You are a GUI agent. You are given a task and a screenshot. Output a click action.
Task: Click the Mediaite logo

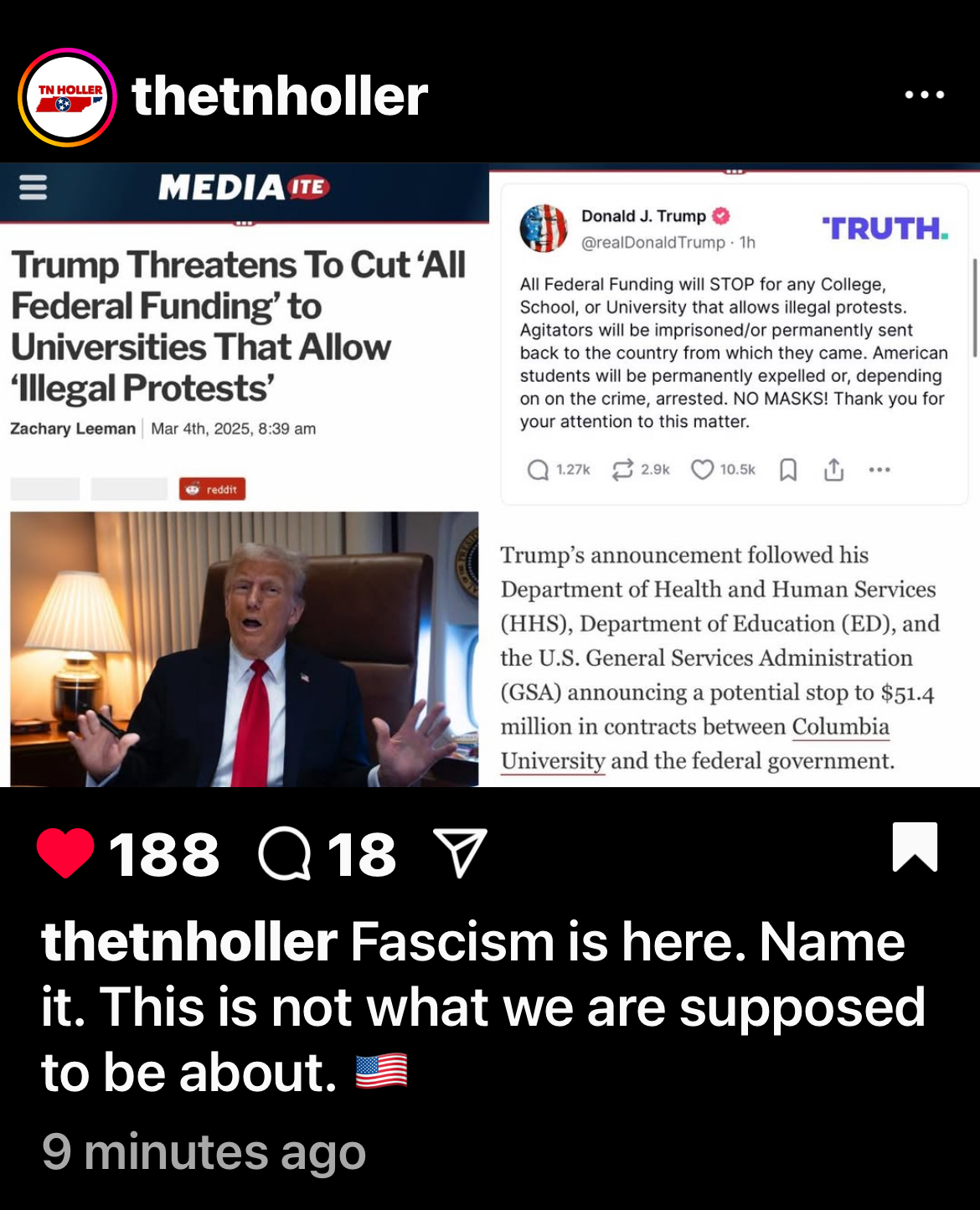tap(244, 187)
